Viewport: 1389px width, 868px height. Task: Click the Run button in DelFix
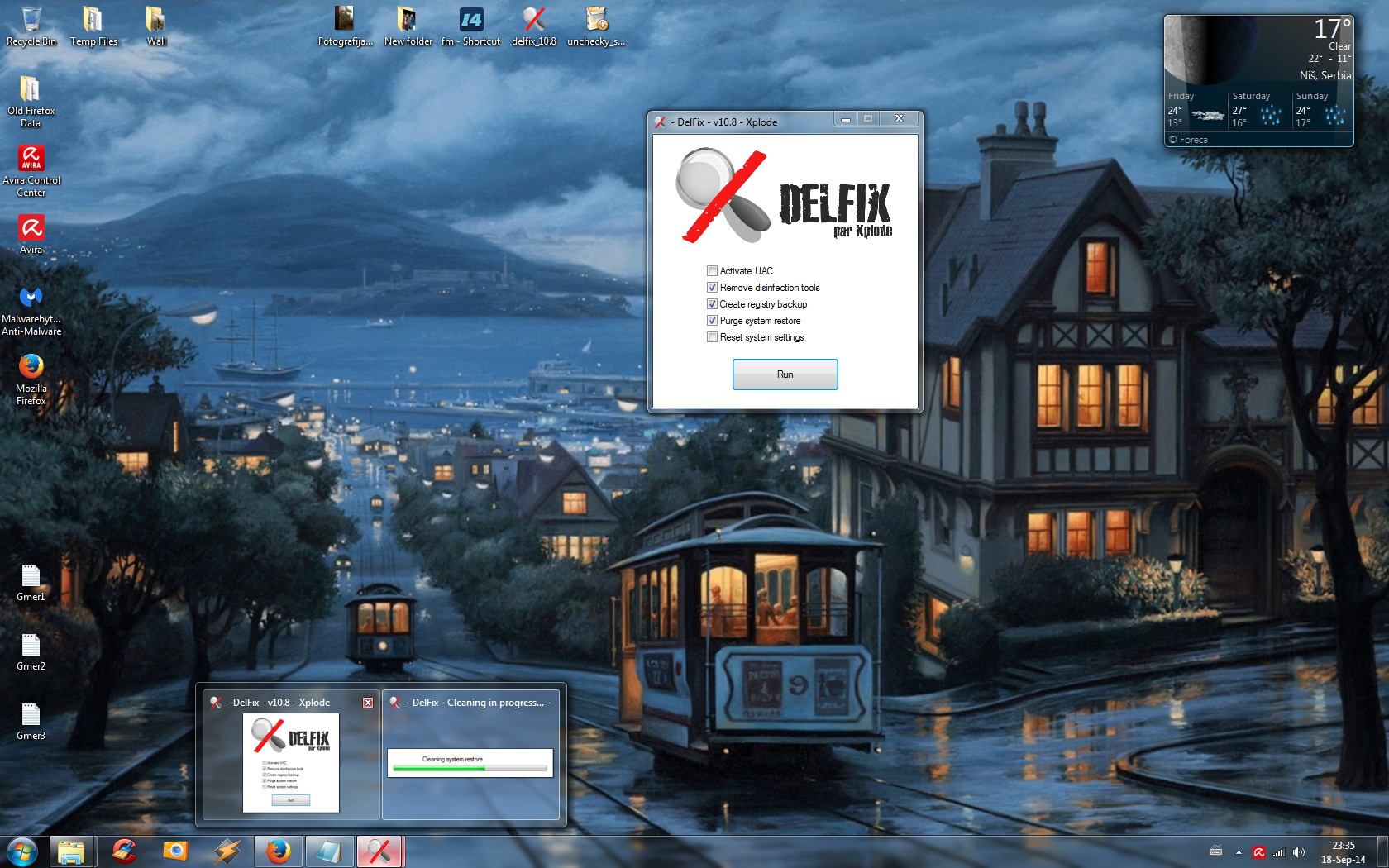click(x=785, y=374)
